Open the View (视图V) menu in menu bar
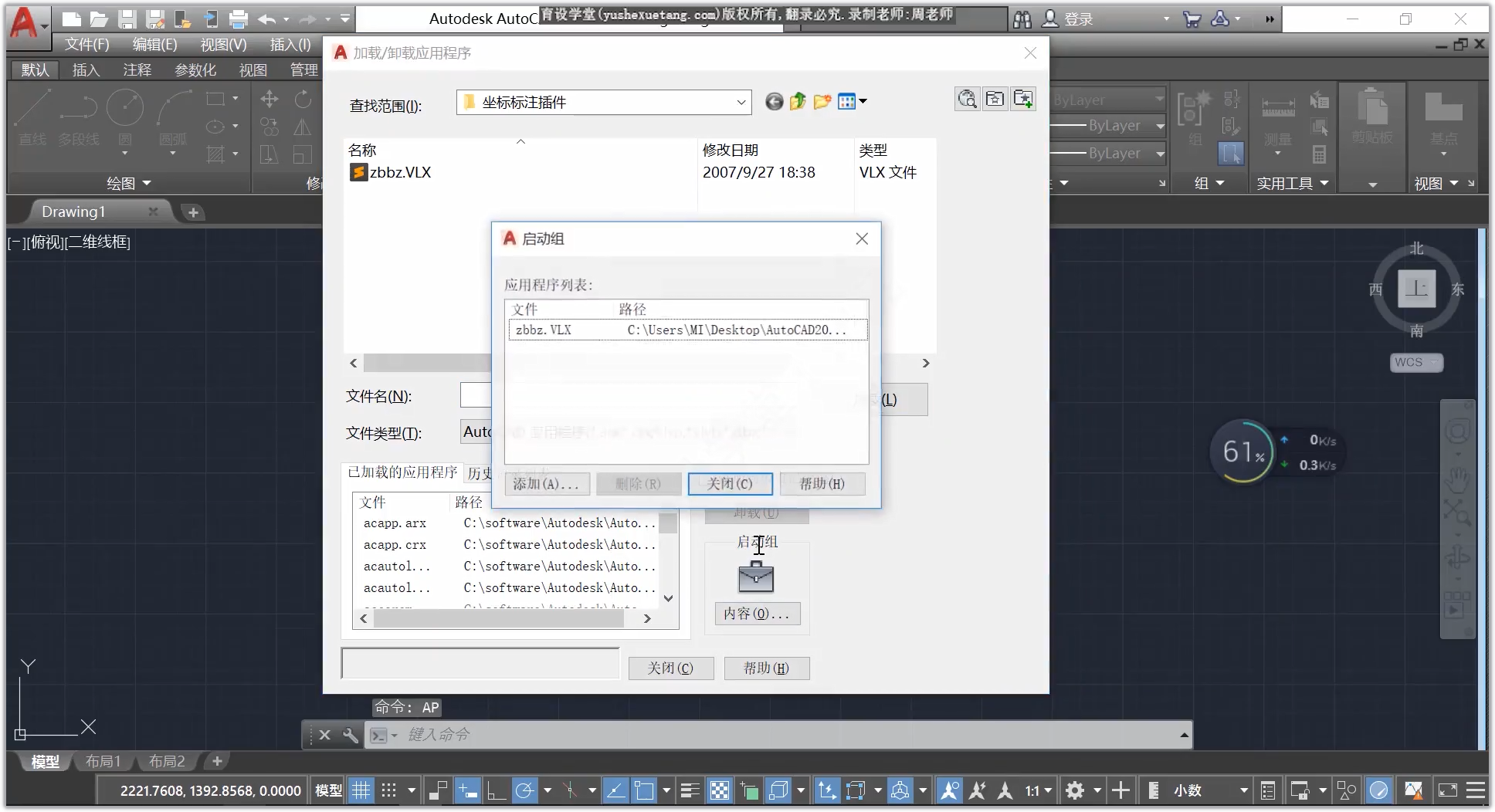 click(x=223, y=45)
